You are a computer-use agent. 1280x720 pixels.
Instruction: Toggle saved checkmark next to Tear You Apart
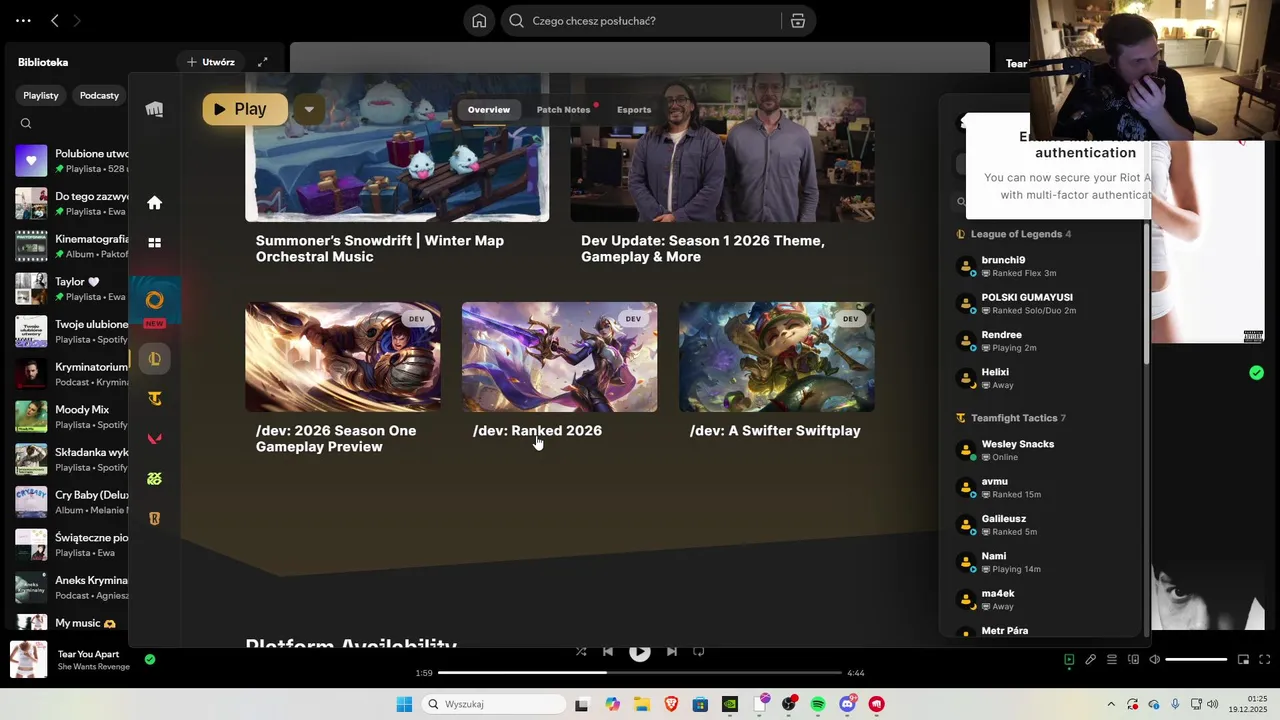pyautogui.click(x=150, y=659)
